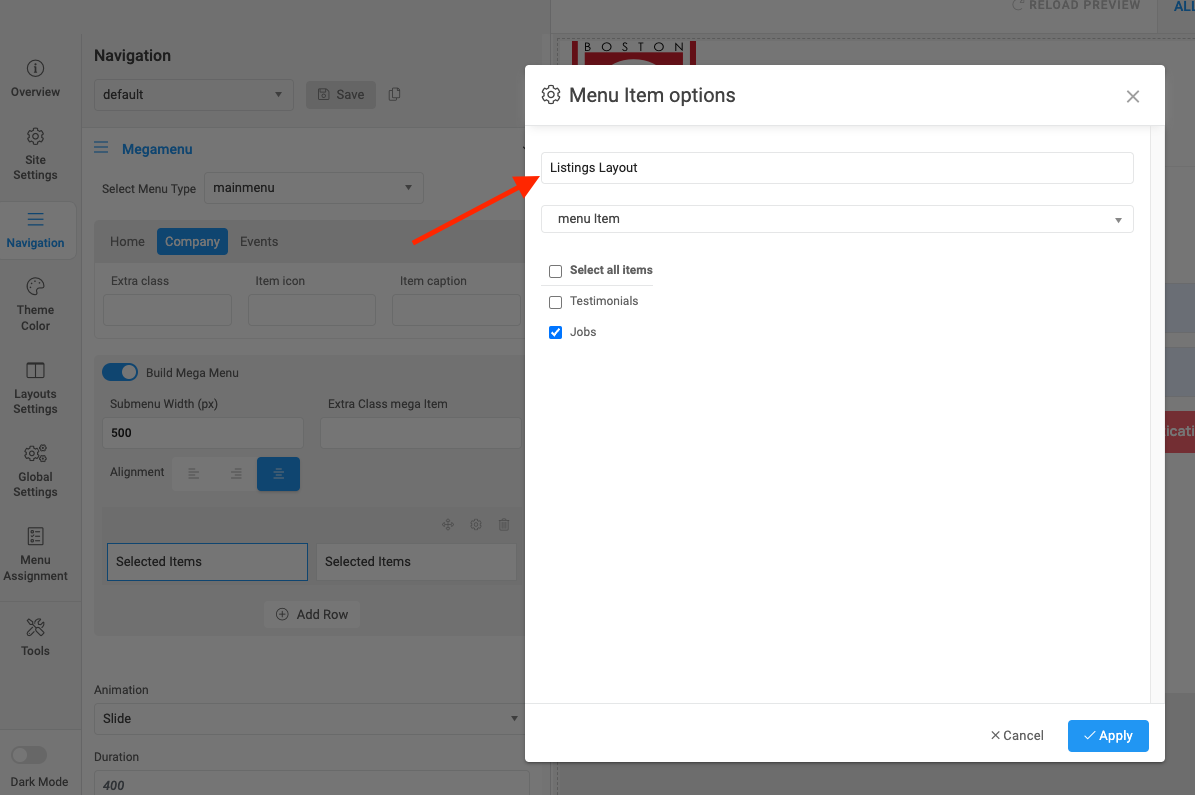Select the Home menu tab
Screen dimensions: 1195x795
coord(127,242)
